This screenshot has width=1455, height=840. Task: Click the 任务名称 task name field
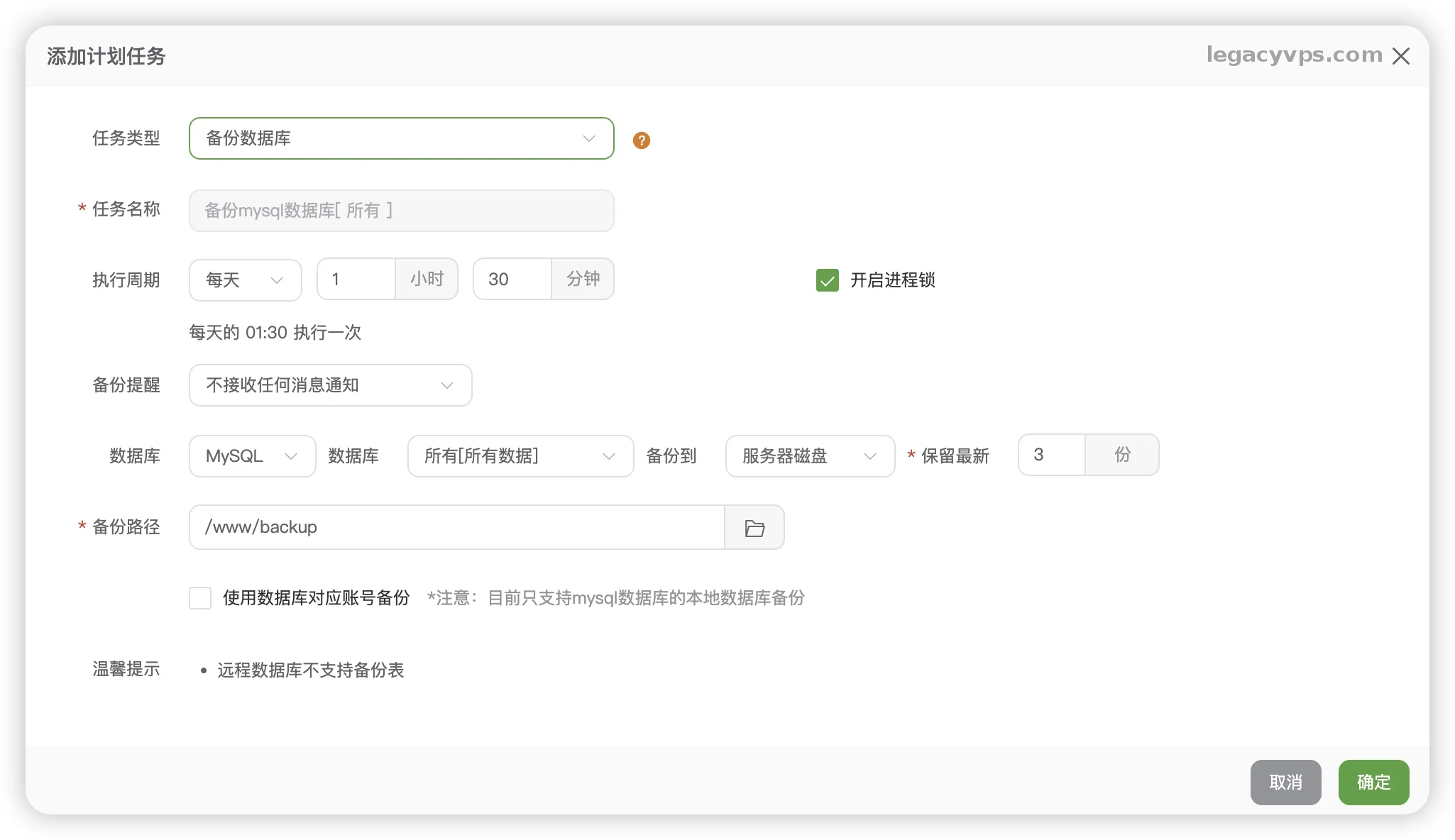[x=401, y=211]
